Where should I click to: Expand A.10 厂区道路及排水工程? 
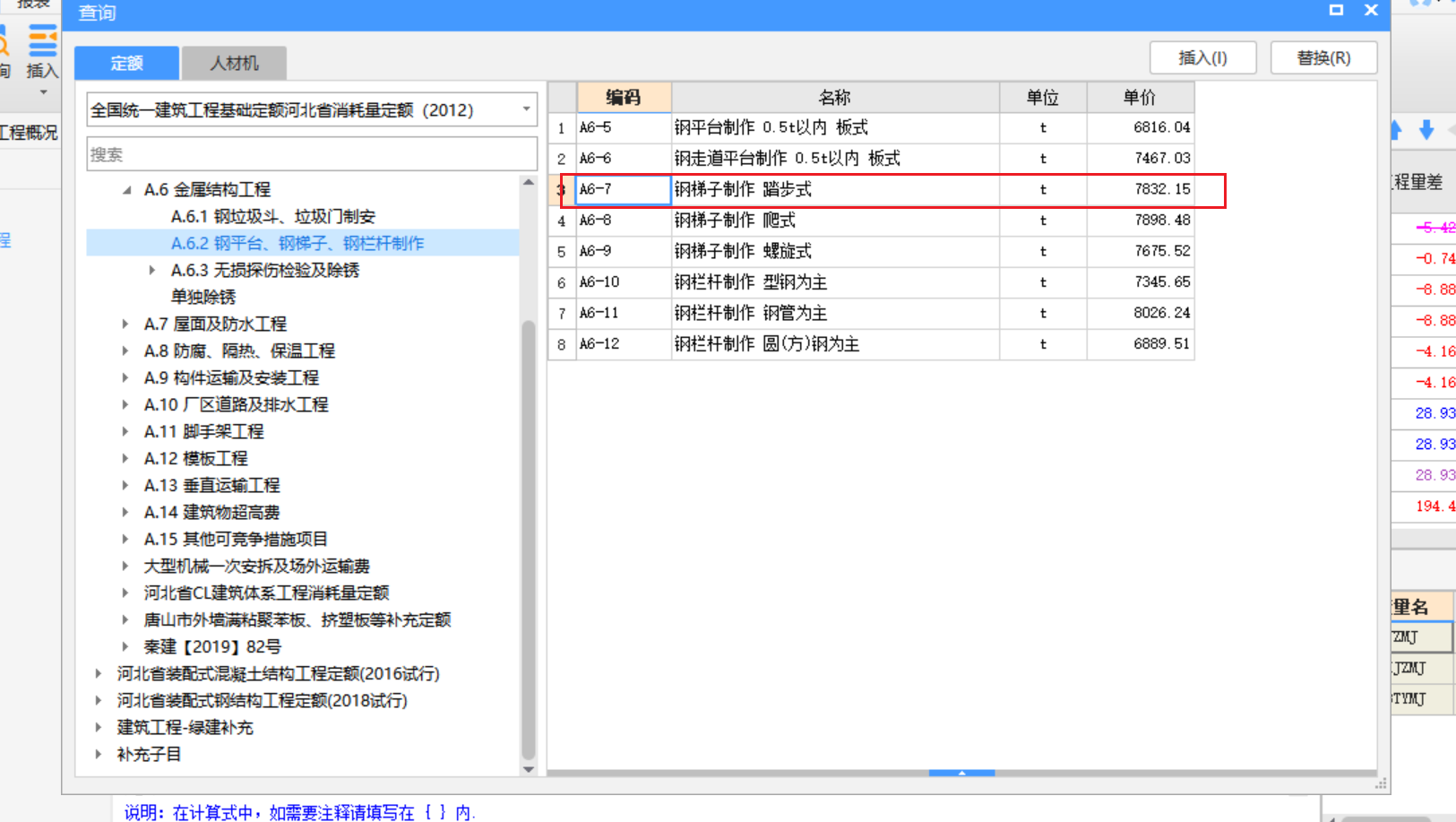click(125, 404)
